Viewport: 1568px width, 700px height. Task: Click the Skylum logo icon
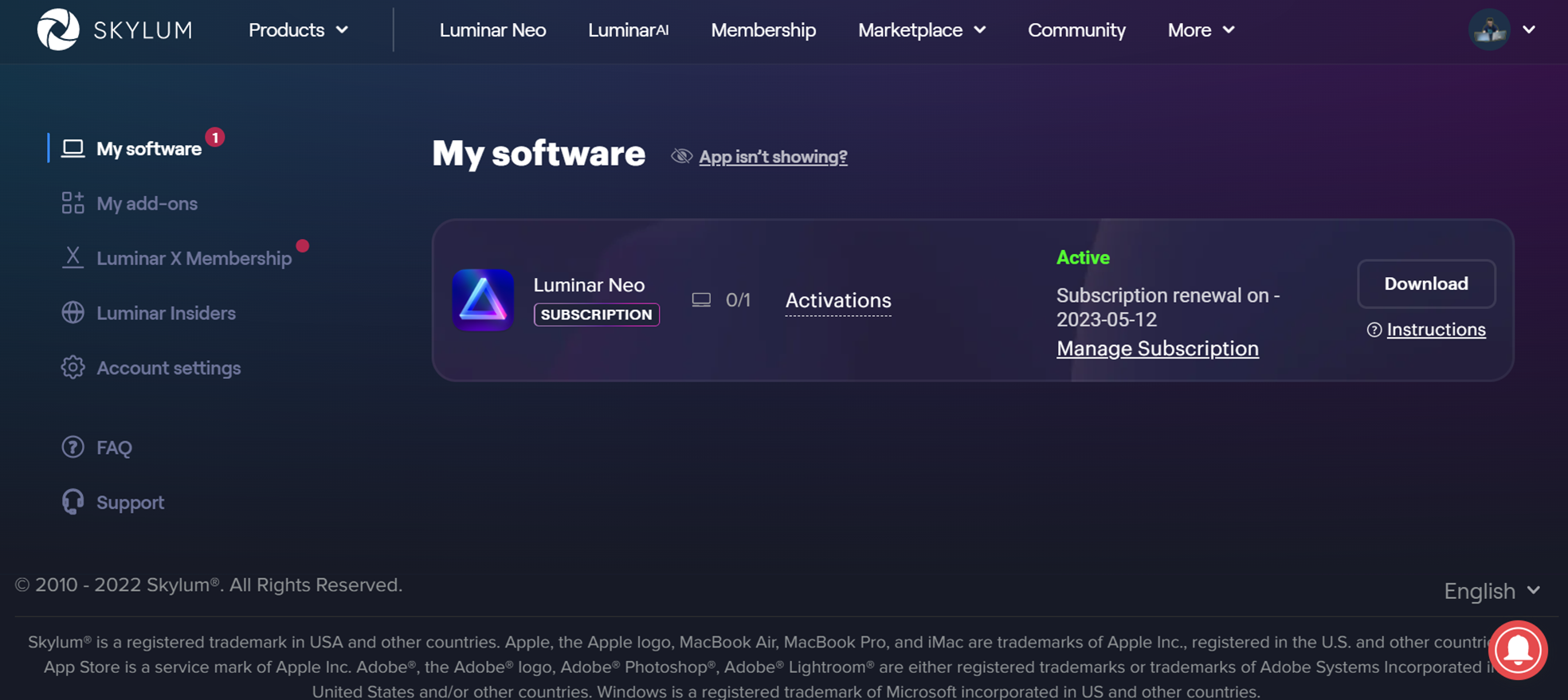58,29
